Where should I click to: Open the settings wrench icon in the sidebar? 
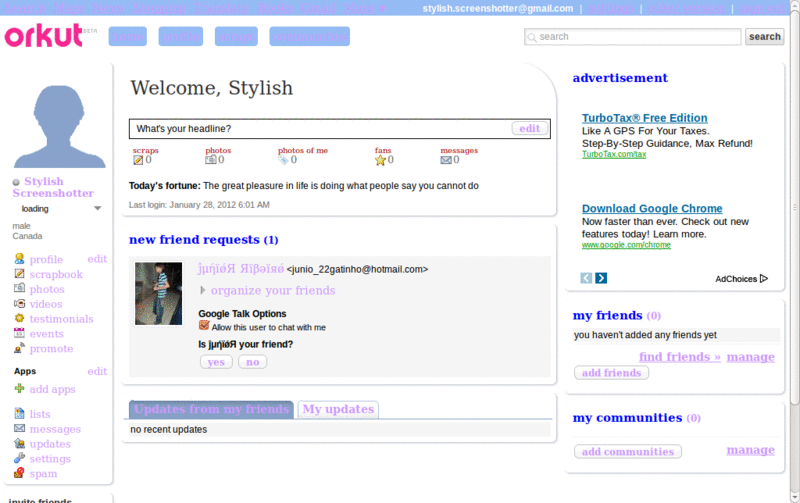tap(19, 458)
